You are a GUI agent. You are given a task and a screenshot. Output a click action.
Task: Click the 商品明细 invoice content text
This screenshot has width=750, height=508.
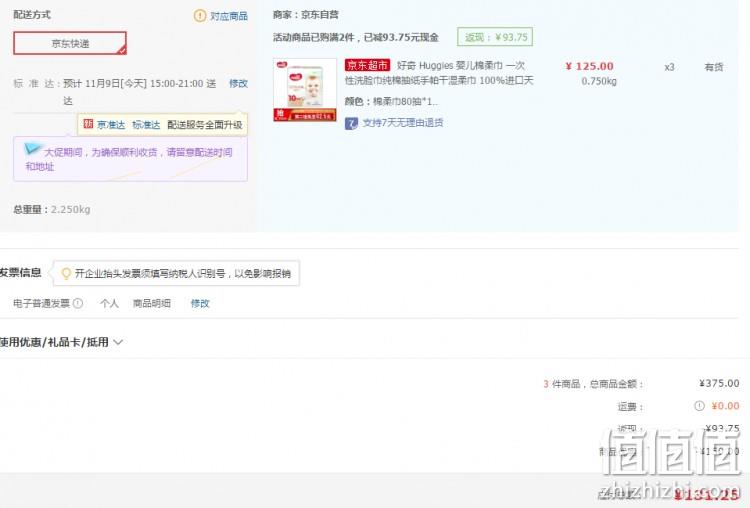152,303
